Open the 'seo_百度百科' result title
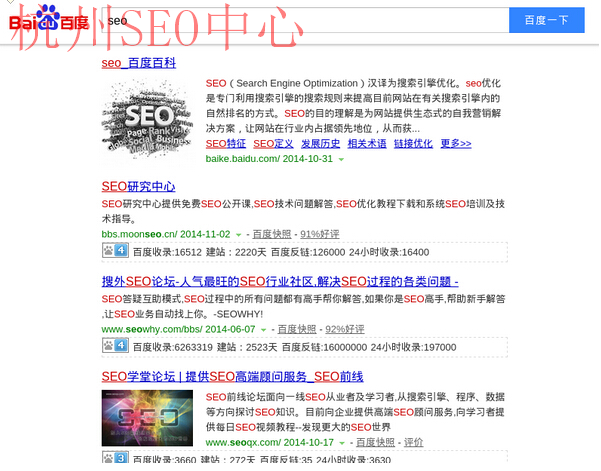 (x=139, y=63)
